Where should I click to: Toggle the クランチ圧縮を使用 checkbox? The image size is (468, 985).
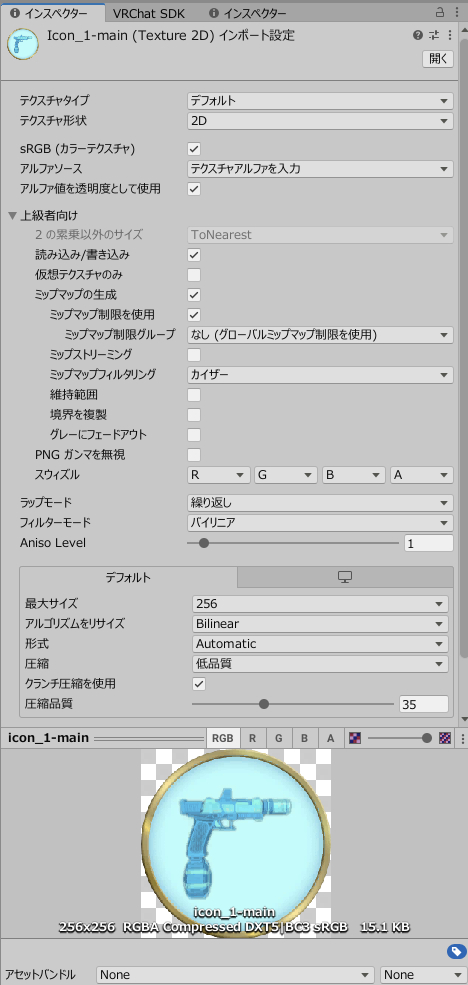click(x=199, y=683)
